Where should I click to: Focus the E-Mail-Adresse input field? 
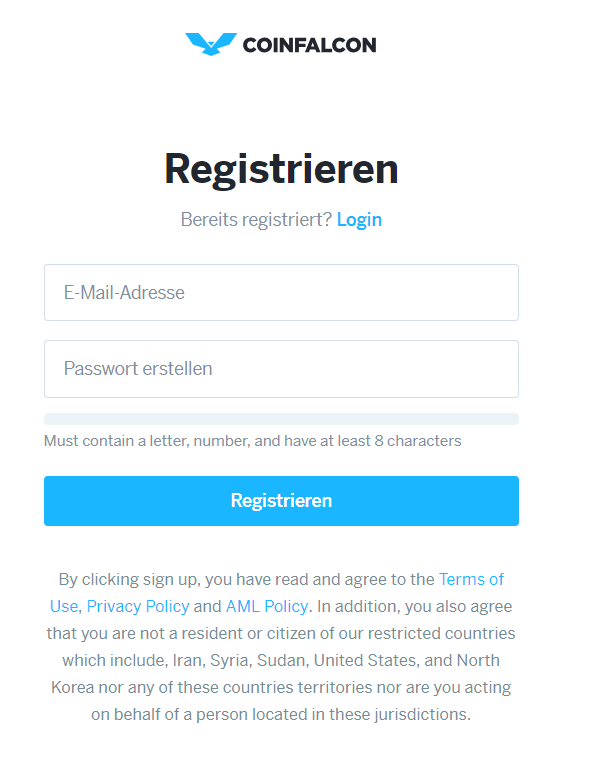(x=281, y=293)
